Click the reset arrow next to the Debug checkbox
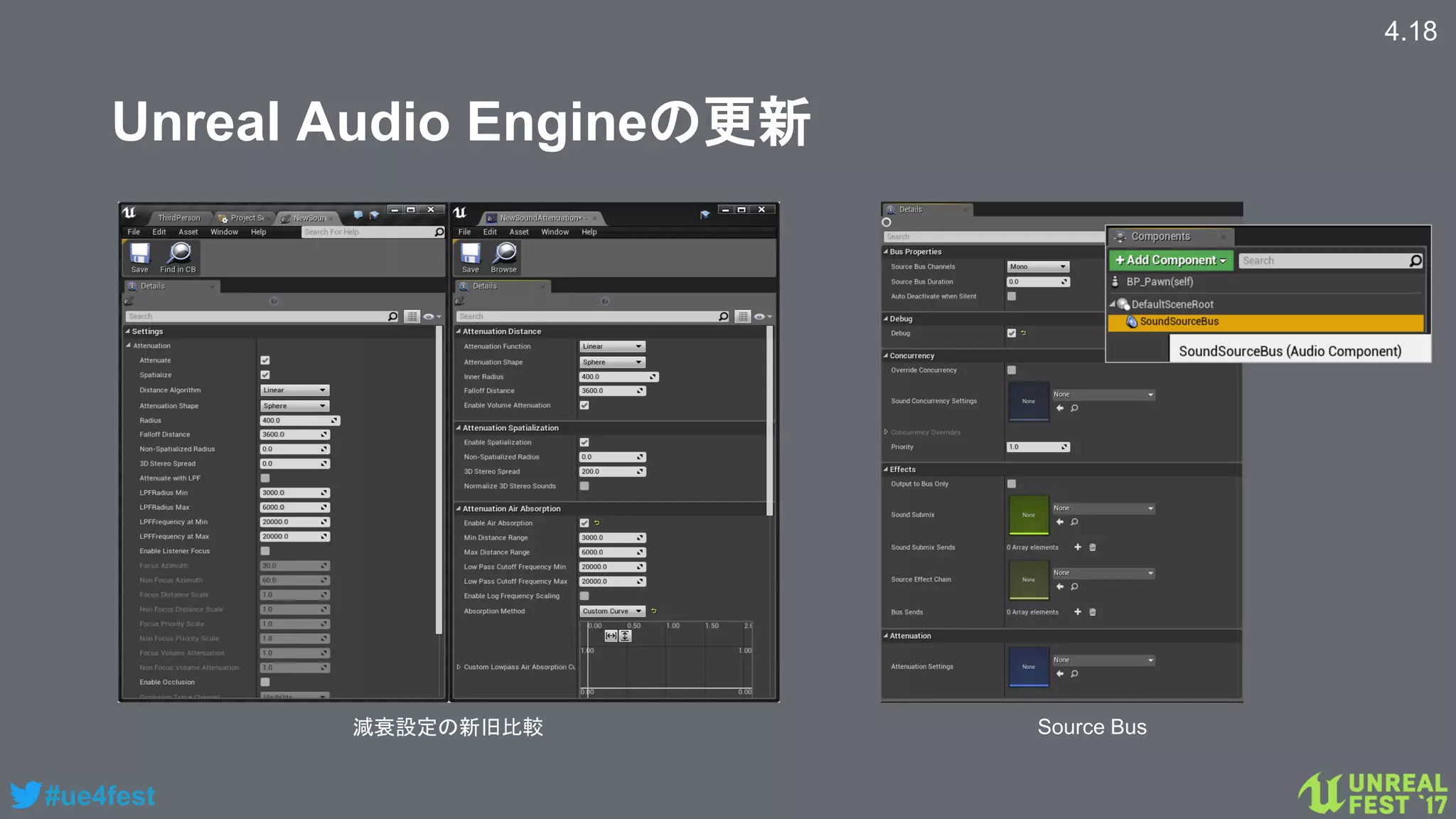Image resolution: width=1456 pixels, height=819 pixels. point(1024,333)
